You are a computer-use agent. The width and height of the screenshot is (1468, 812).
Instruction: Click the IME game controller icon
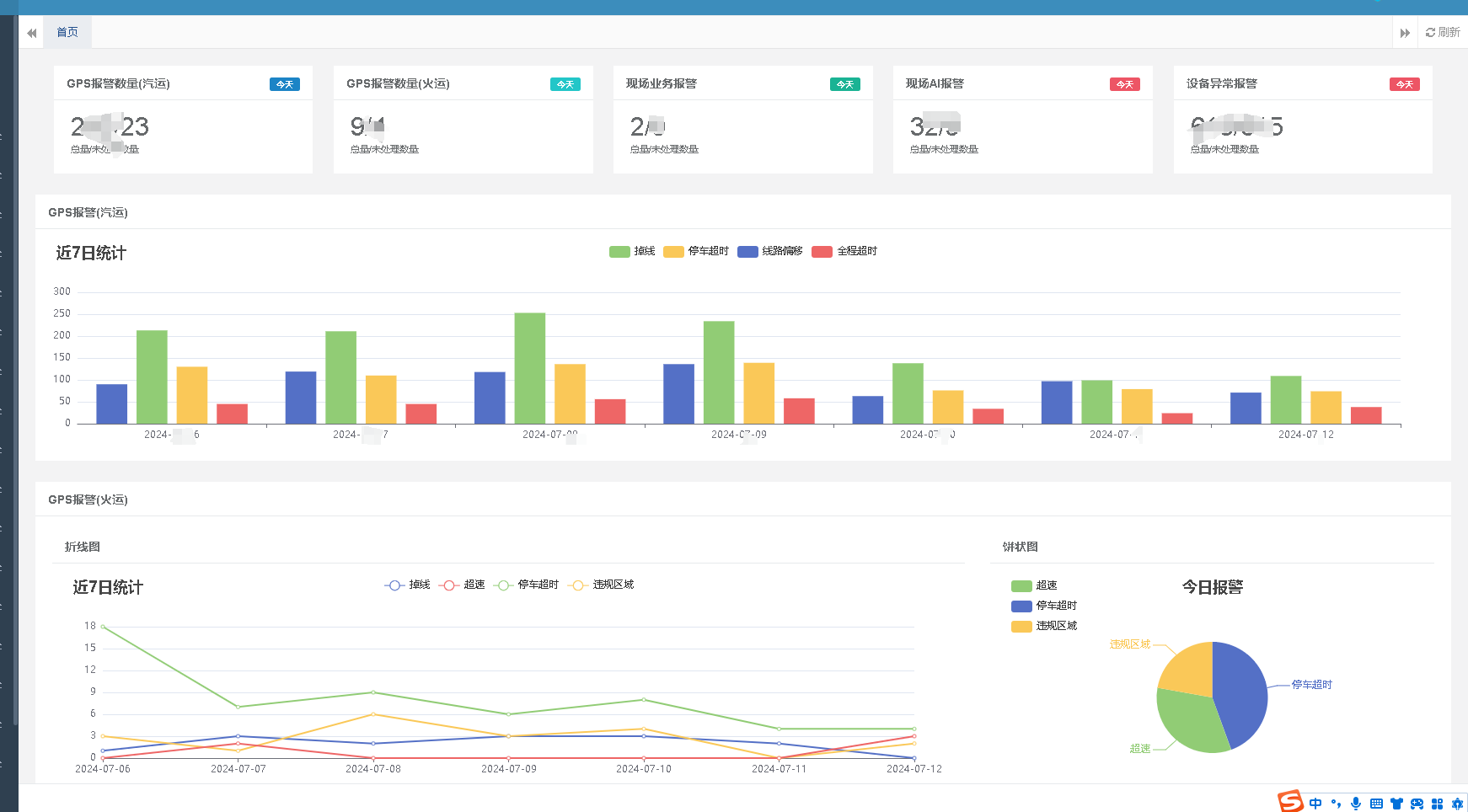(x=1417, y=804)
